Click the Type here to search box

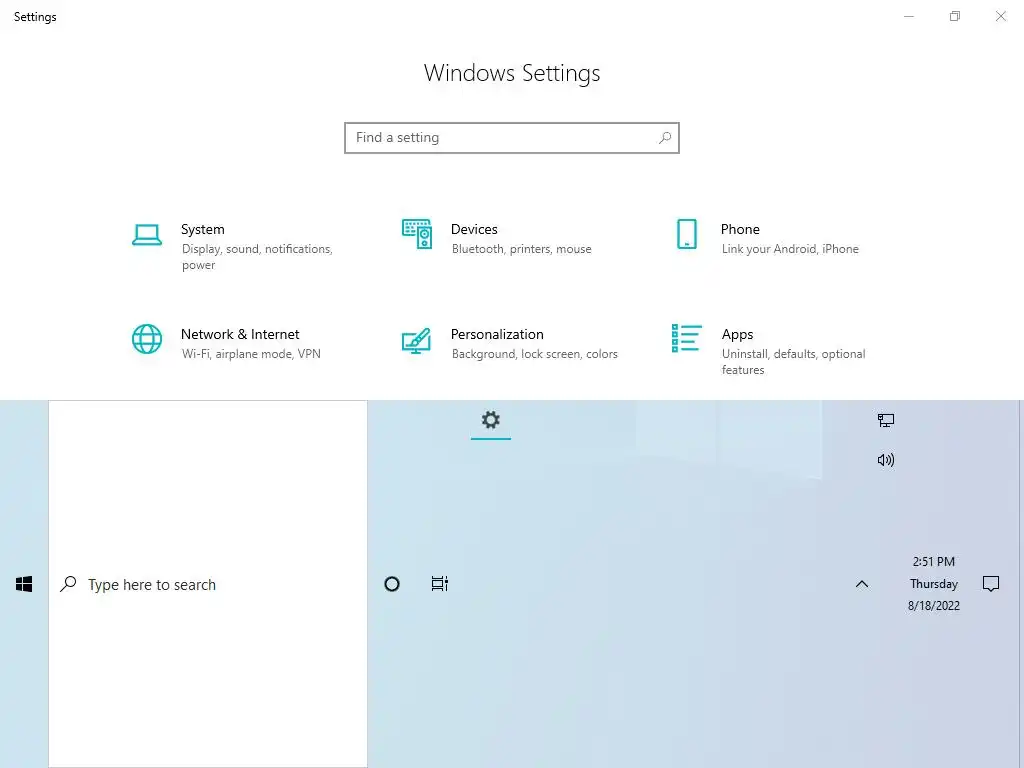pyautogui.click(x=208, y=584)
